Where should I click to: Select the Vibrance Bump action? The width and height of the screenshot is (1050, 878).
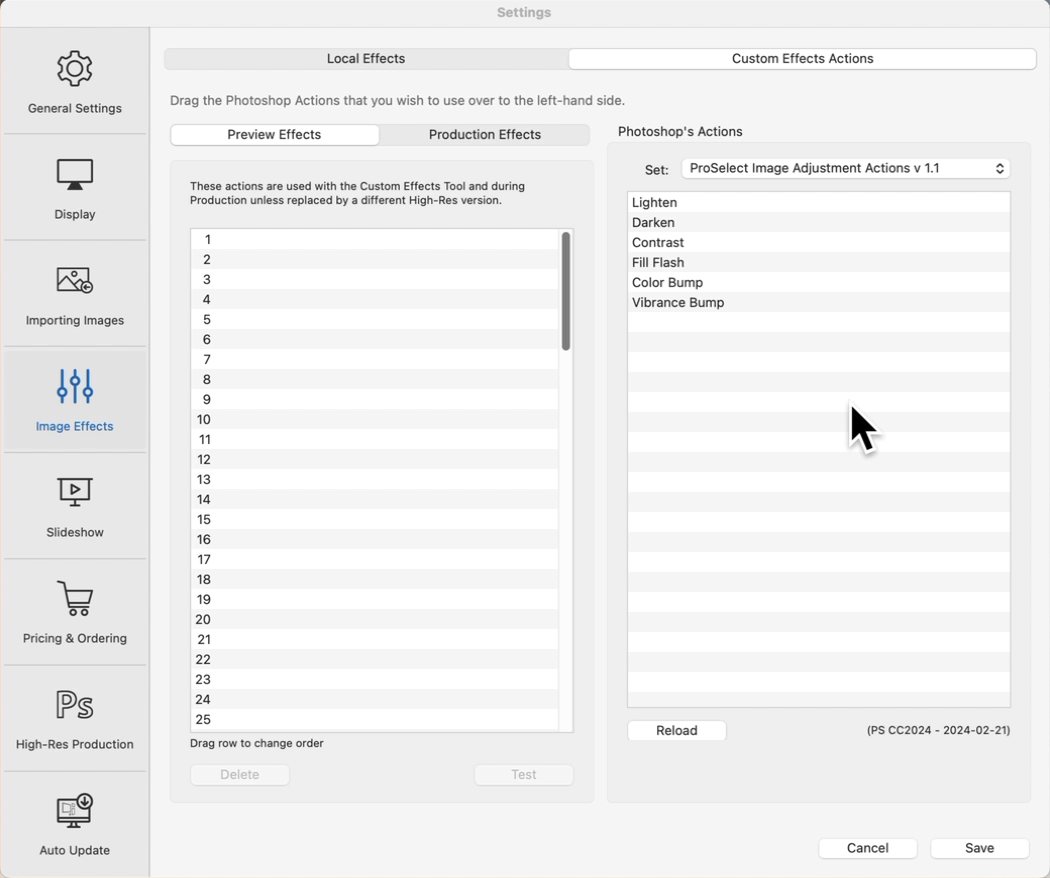pos(678,303)
